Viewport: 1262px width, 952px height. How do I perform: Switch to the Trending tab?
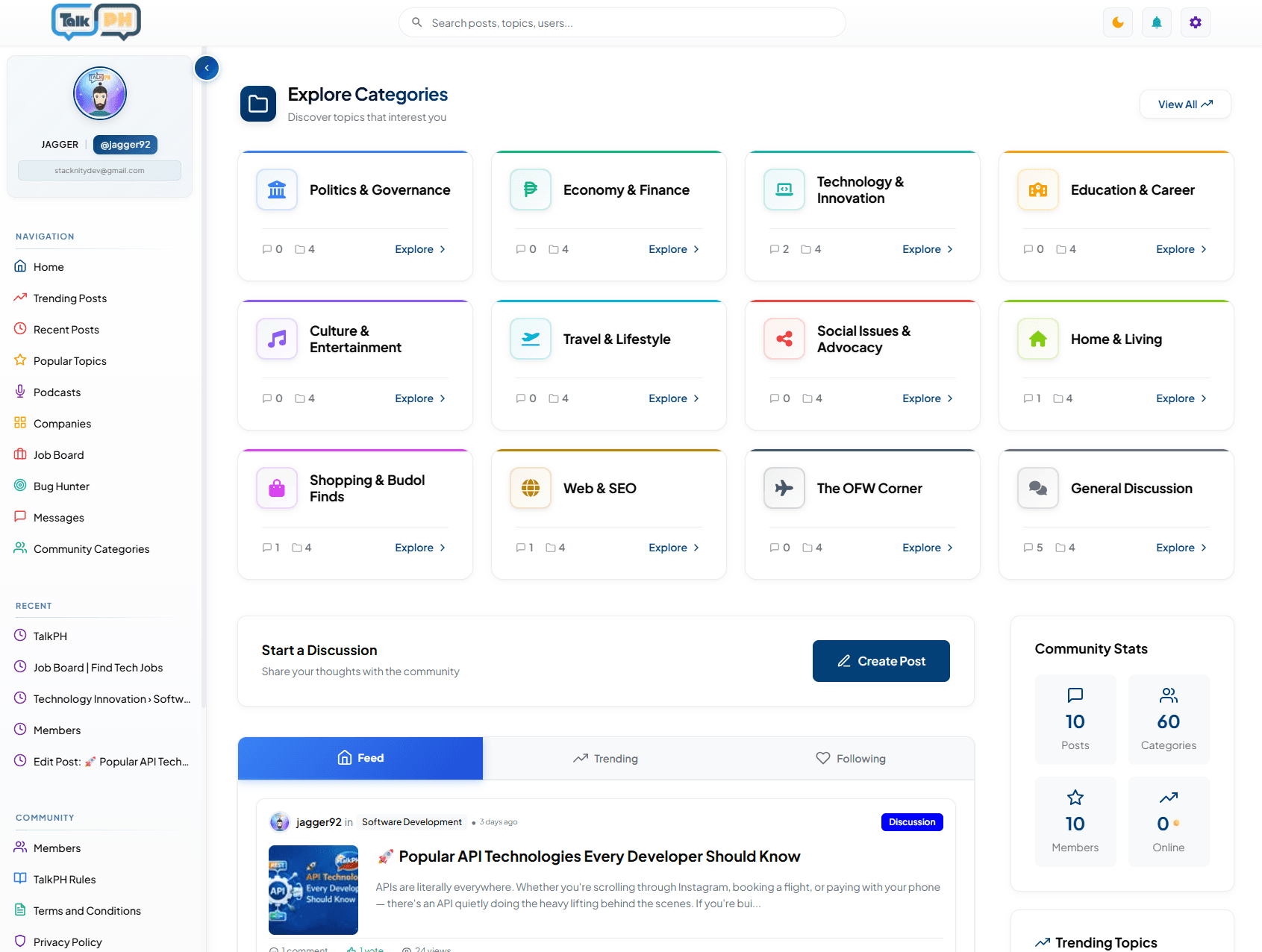[x=605, y=758]
